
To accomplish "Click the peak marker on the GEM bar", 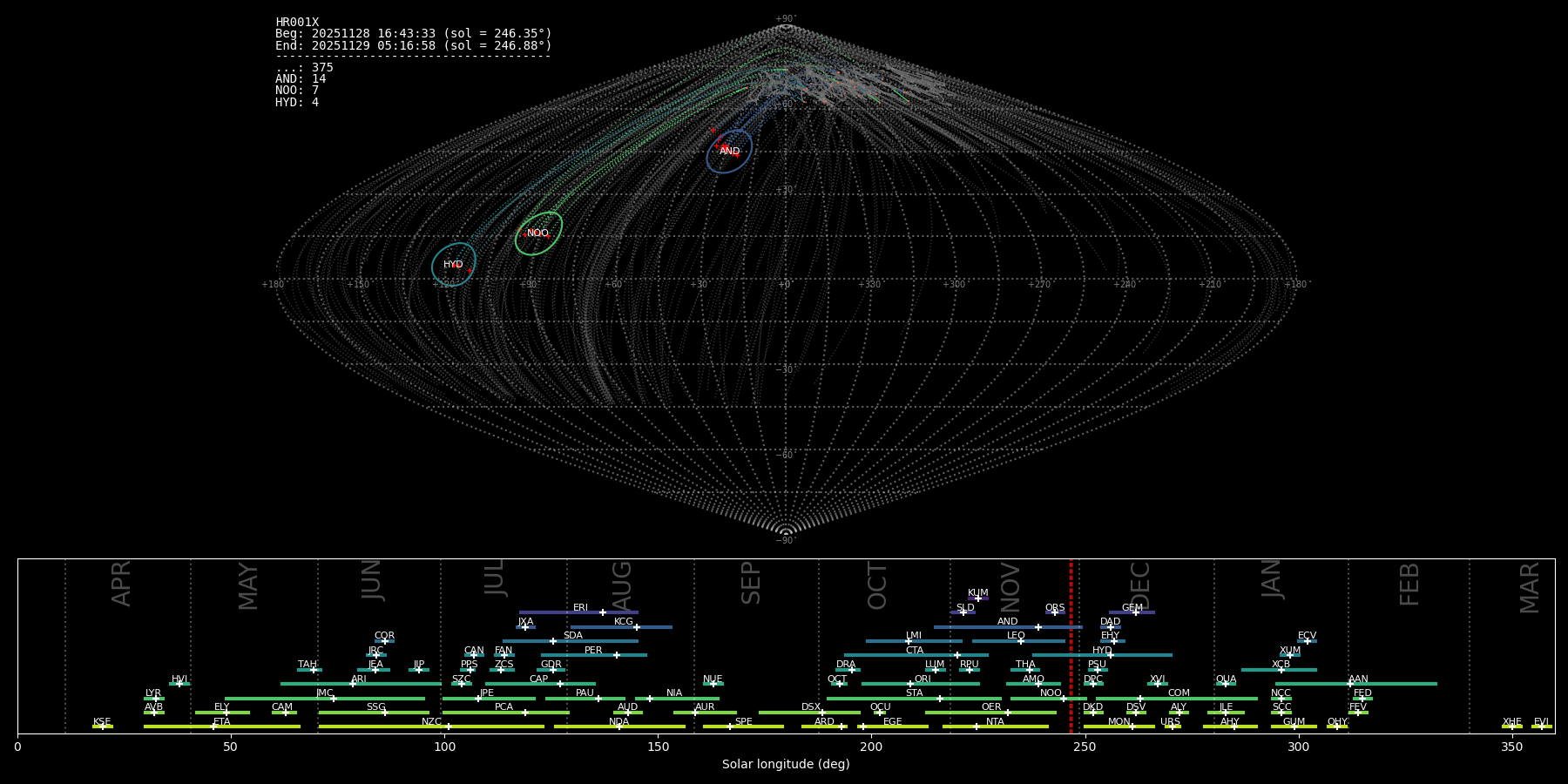I will tap(1136, 612).
